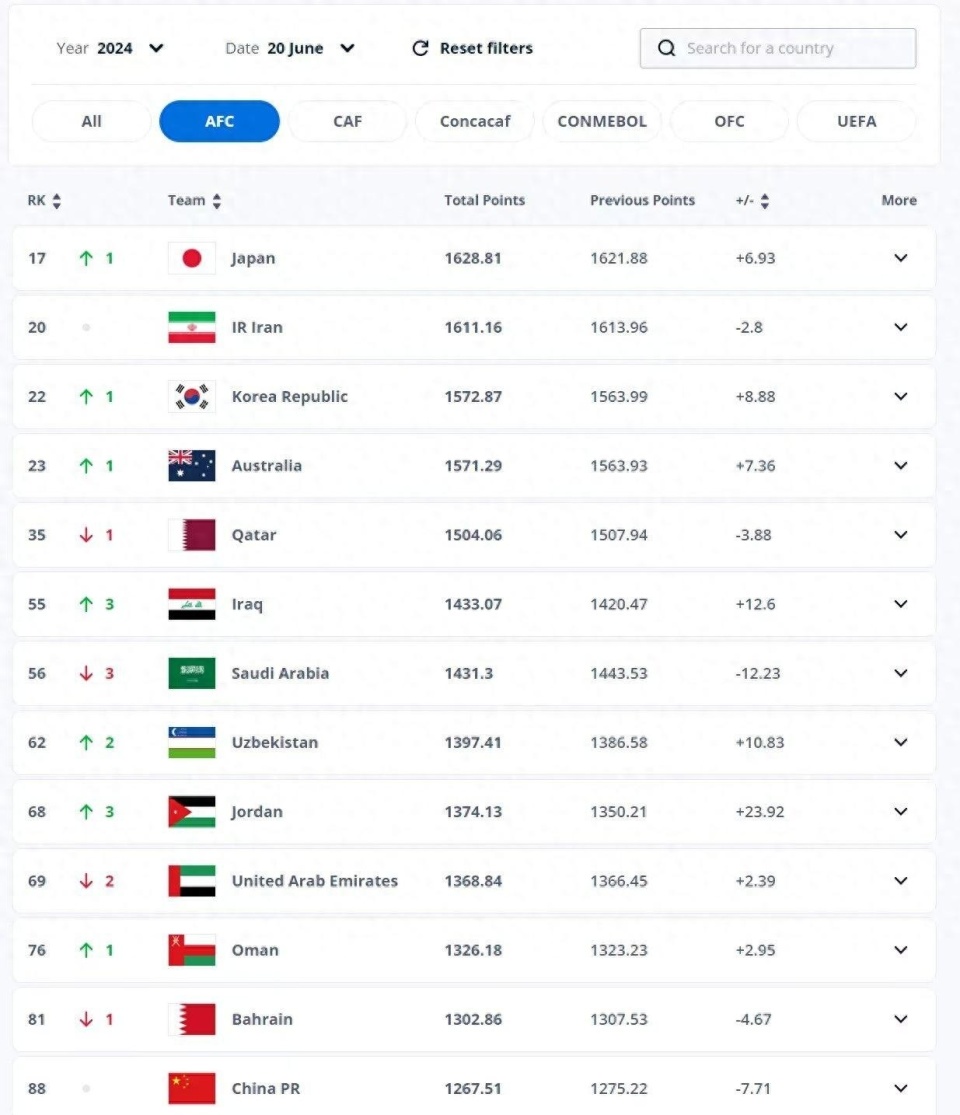
Task: Sort by +/- points change arrows
Action: point(764,201)
